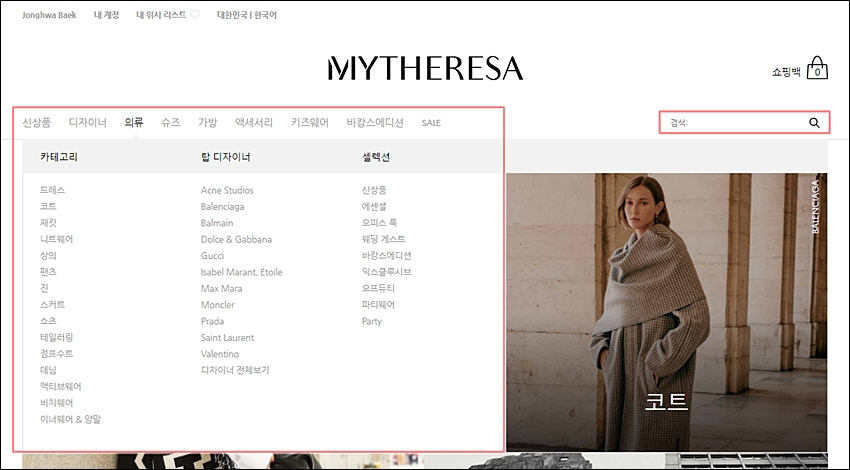The width and height of the screenshot is (850, 470).
Task: Open 파티웨어 selection
Action: point(378,304)
